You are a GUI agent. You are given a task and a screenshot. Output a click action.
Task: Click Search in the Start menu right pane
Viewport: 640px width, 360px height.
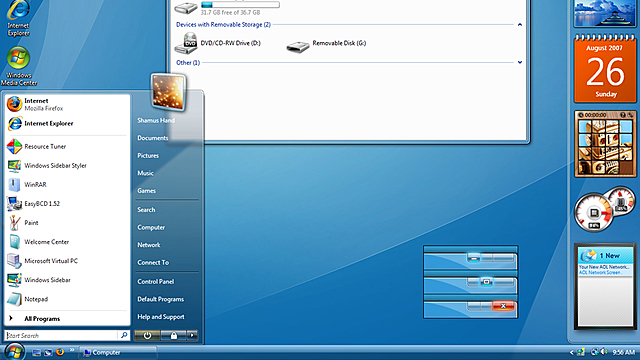pyautogui.click(x=146, y=210)
